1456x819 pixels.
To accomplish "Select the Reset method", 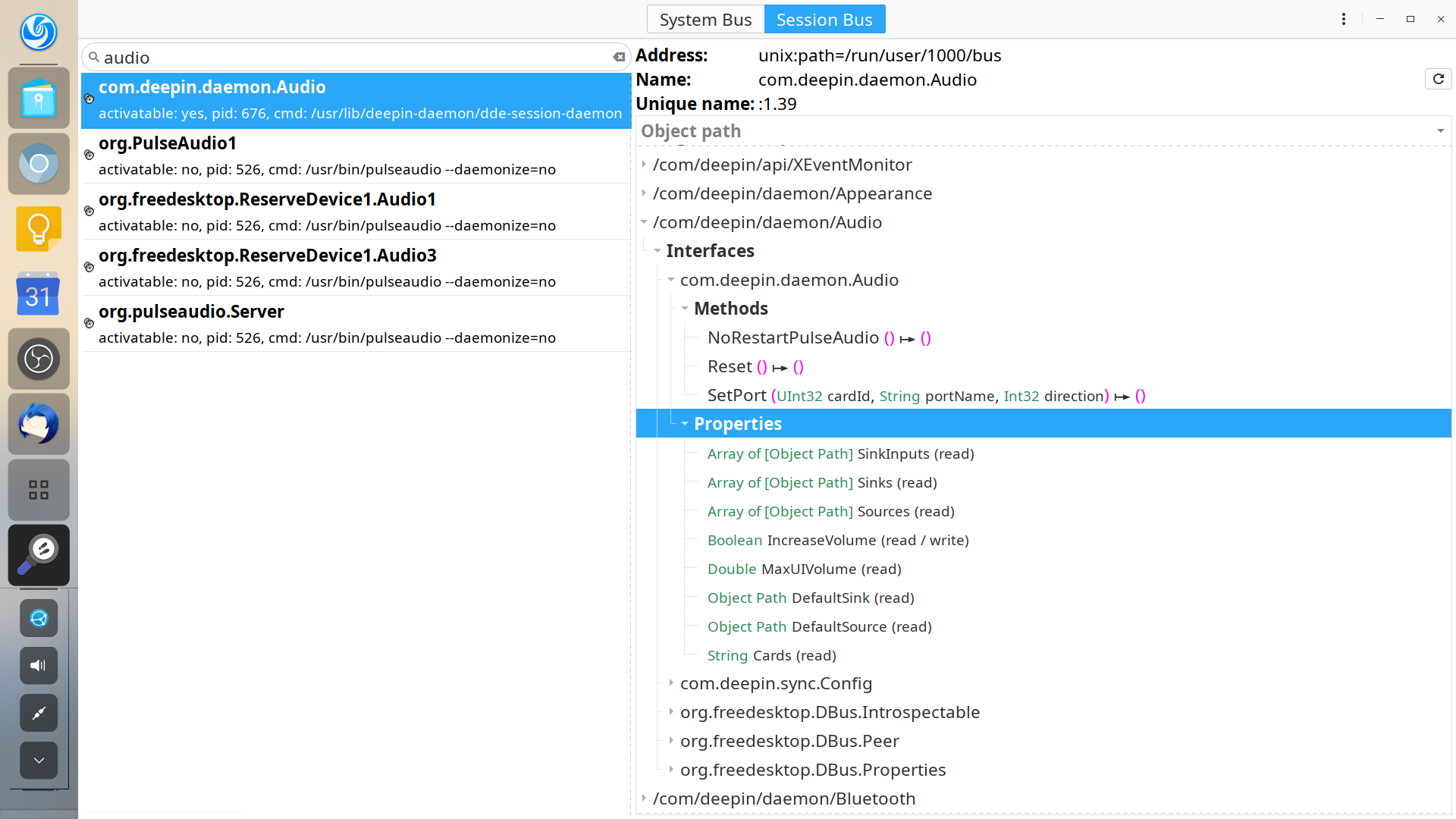I will (755, 366).
